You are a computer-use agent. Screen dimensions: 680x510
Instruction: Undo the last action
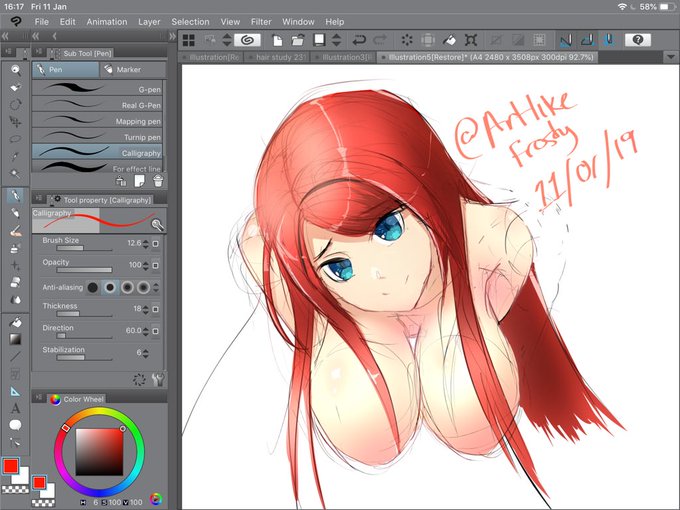tap(359, 40)
